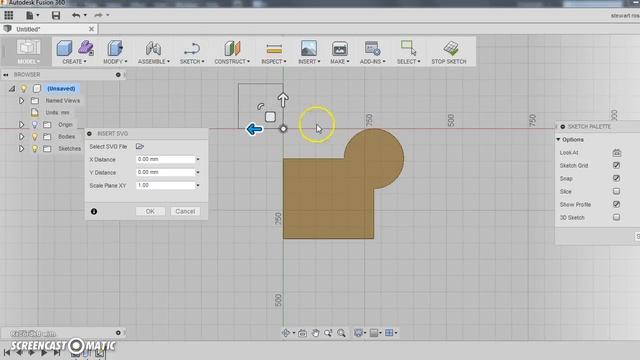This screenshot has width=640, height=360.
Task: Click the Insert SVG info icon
Action: (x=94, y=211)
